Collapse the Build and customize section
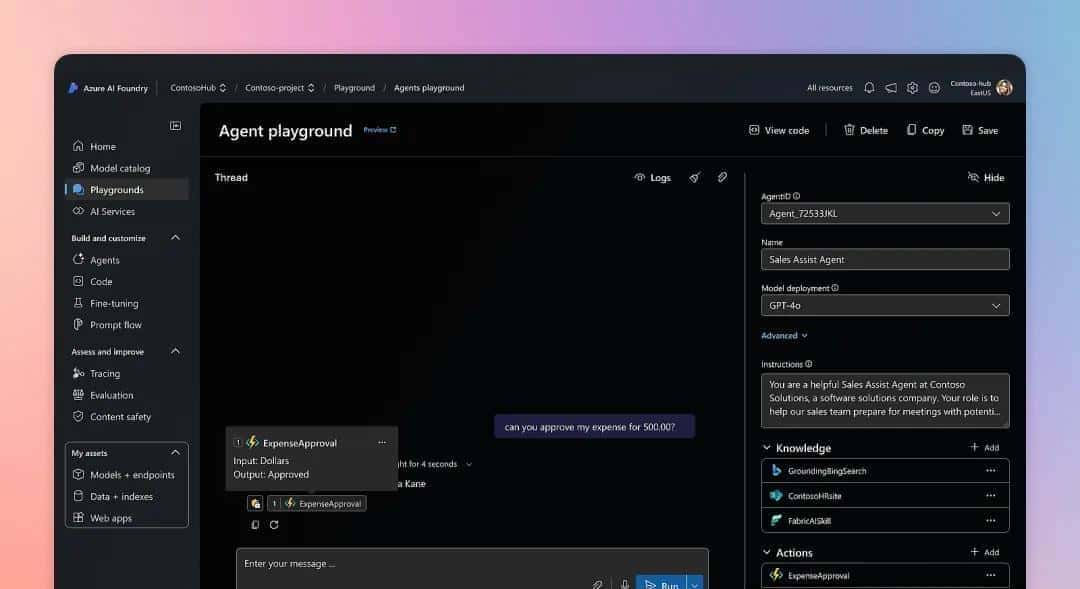1080x589 pixels. tap(175, 238)
